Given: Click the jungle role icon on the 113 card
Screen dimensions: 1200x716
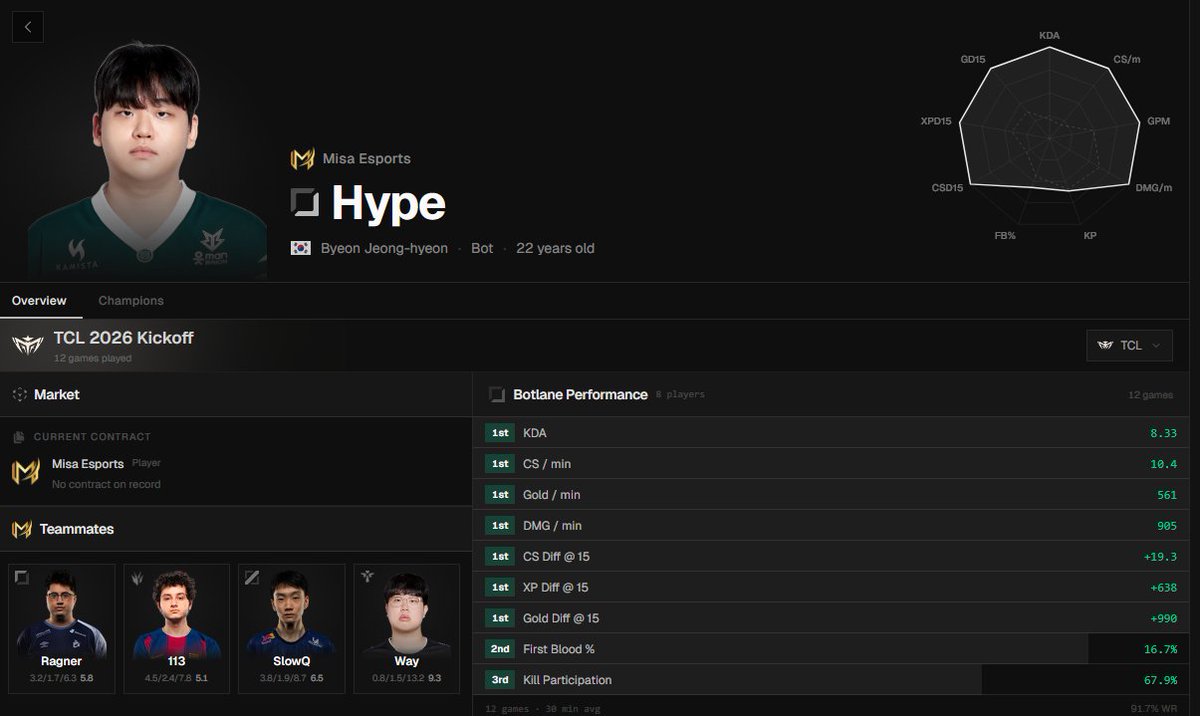Looking at the screenshot, I should click(137, 577).
